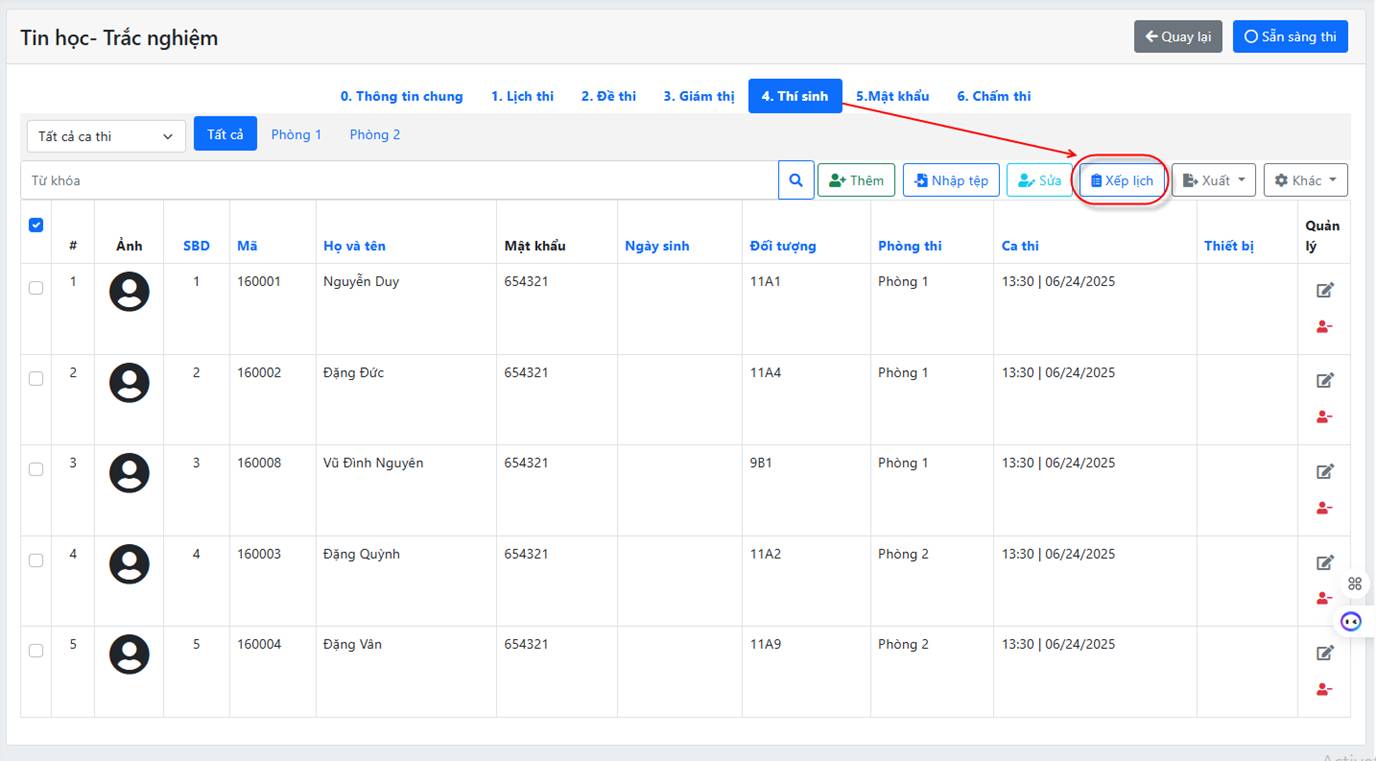This screenshot has height=761, width=1376.
Task: Check the box for Đặng Đức
Action: pyautogui.click(x=36, y=379)
